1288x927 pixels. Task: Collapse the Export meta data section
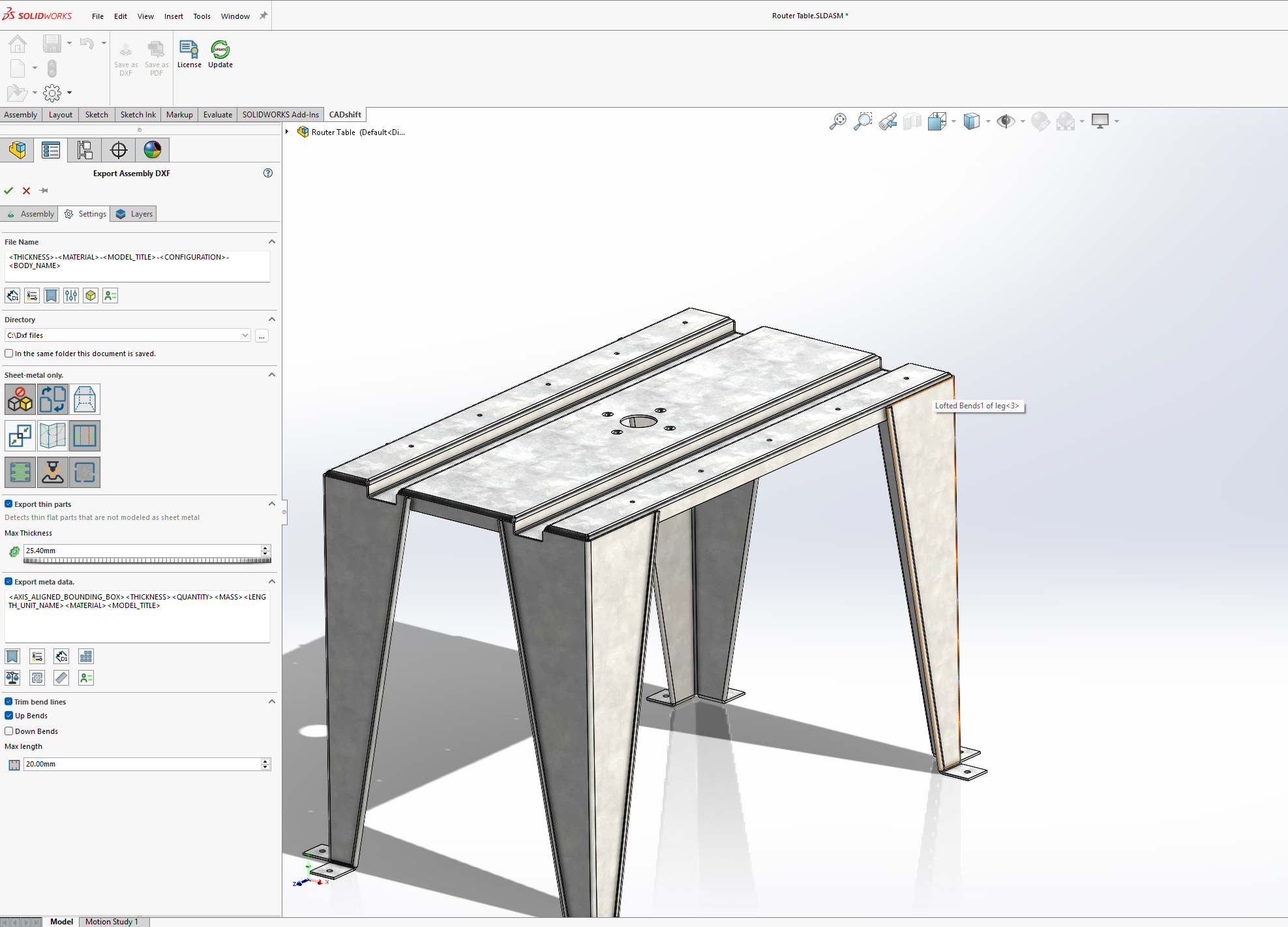(272, 581)
